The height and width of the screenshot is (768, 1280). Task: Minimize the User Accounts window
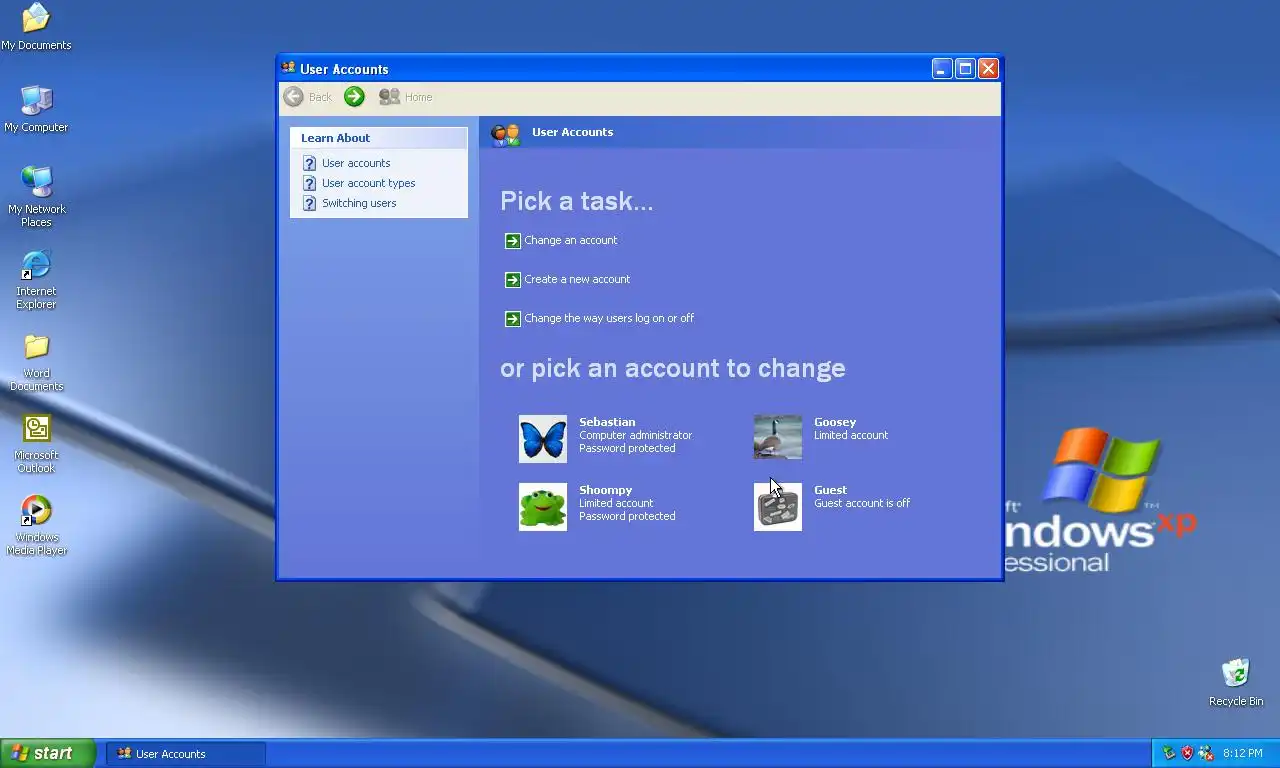pos(942,68)
